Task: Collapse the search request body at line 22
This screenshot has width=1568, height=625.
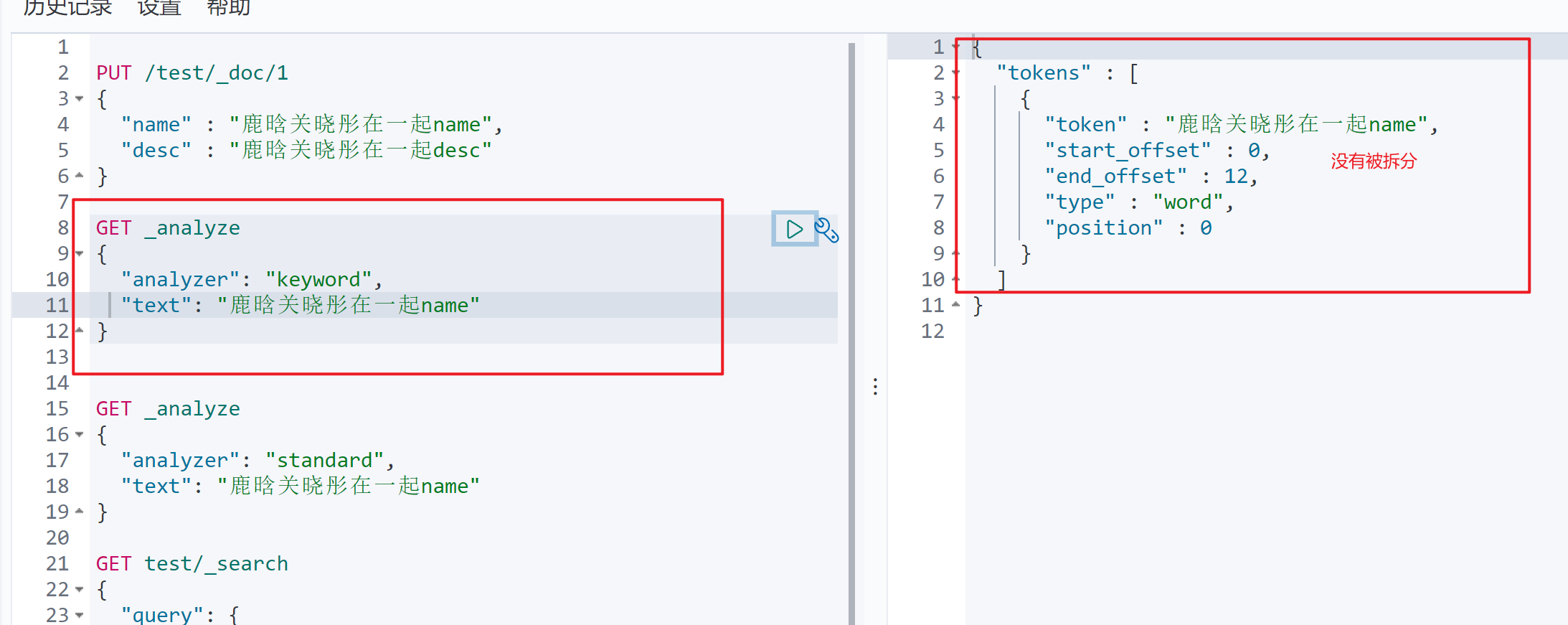Action: point(80,589)
